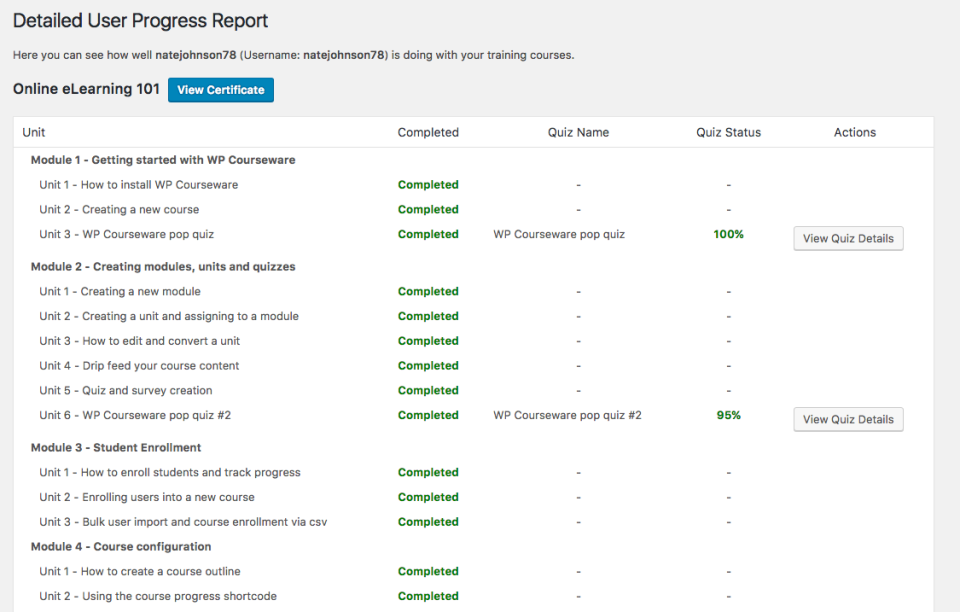The height and width of the screenshot is (612, 960).
Task: Click View Quiz Details for pop quiz #2
Action: coord(847,419)
